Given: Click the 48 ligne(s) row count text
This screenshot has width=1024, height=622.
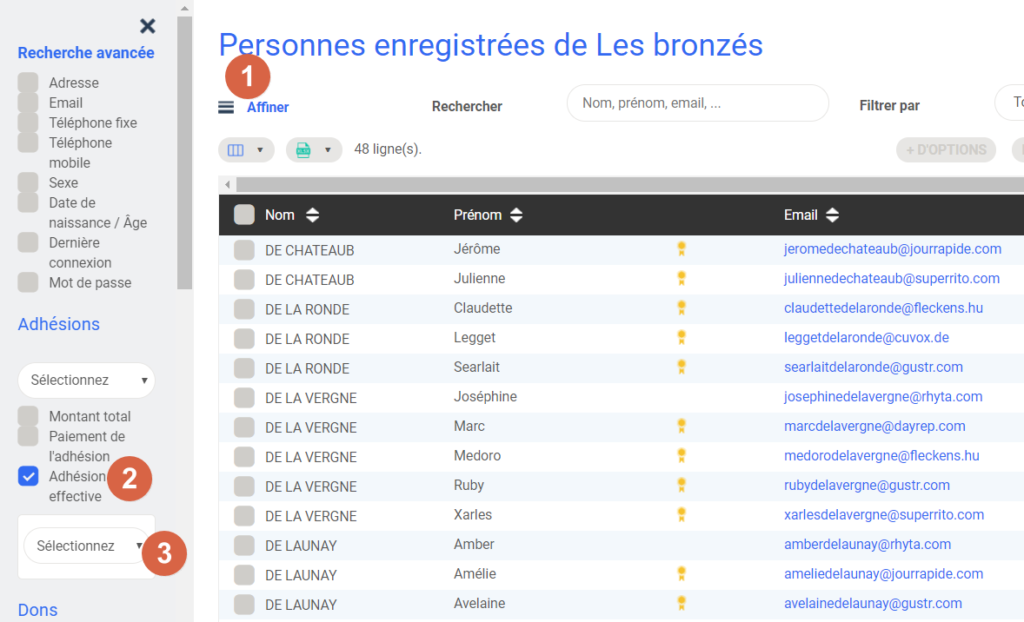Looking at the screenshot, I should [388, 149].
